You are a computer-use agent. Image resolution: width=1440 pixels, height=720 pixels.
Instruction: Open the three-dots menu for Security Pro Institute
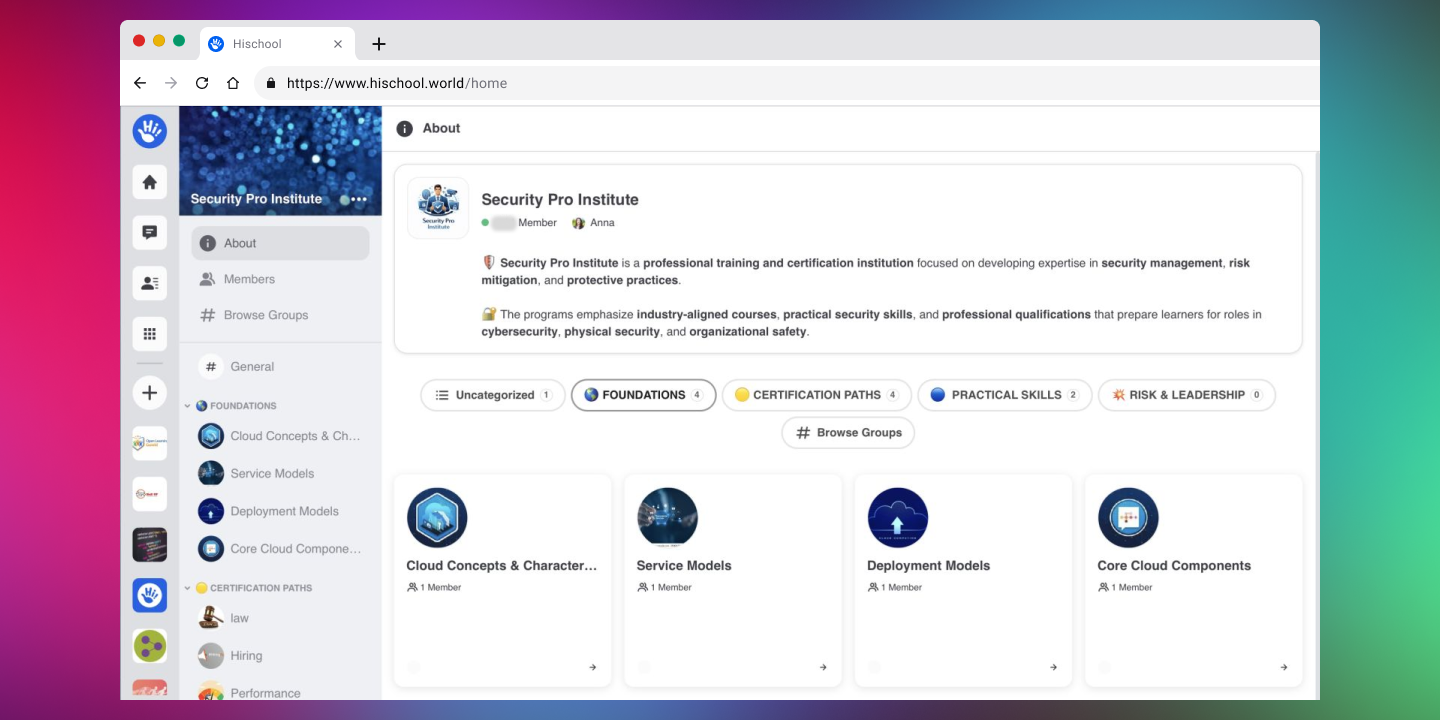tap(359, 199)
